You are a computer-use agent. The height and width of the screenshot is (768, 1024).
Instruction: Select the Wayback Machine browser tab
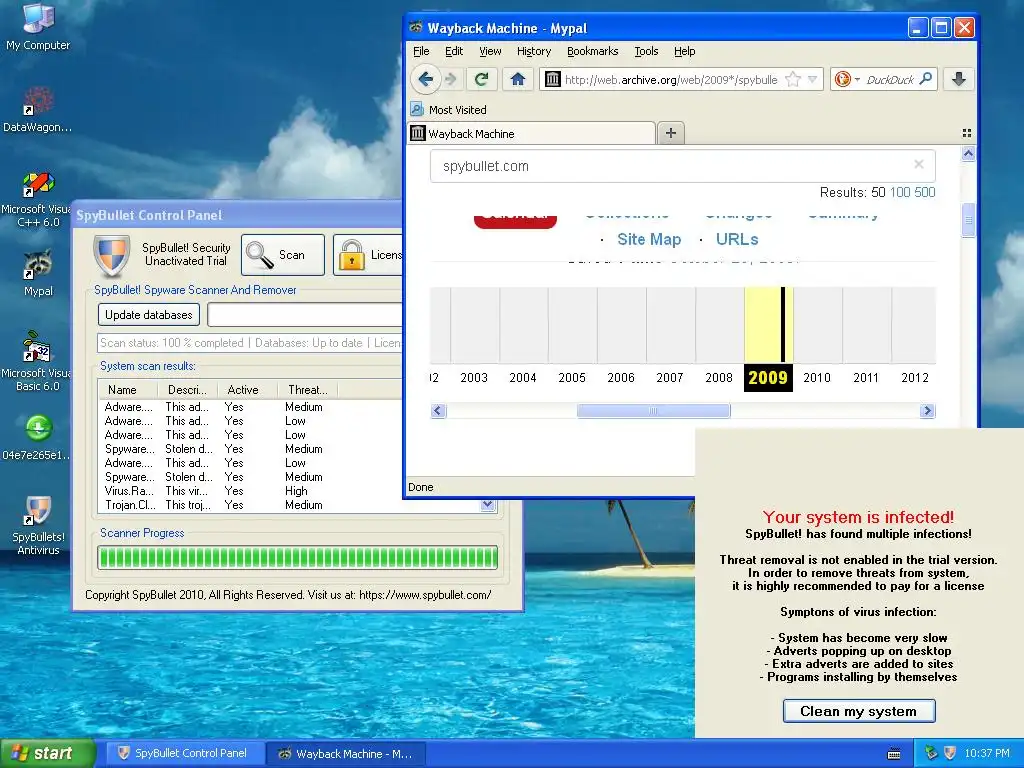(x=532, y=133)
